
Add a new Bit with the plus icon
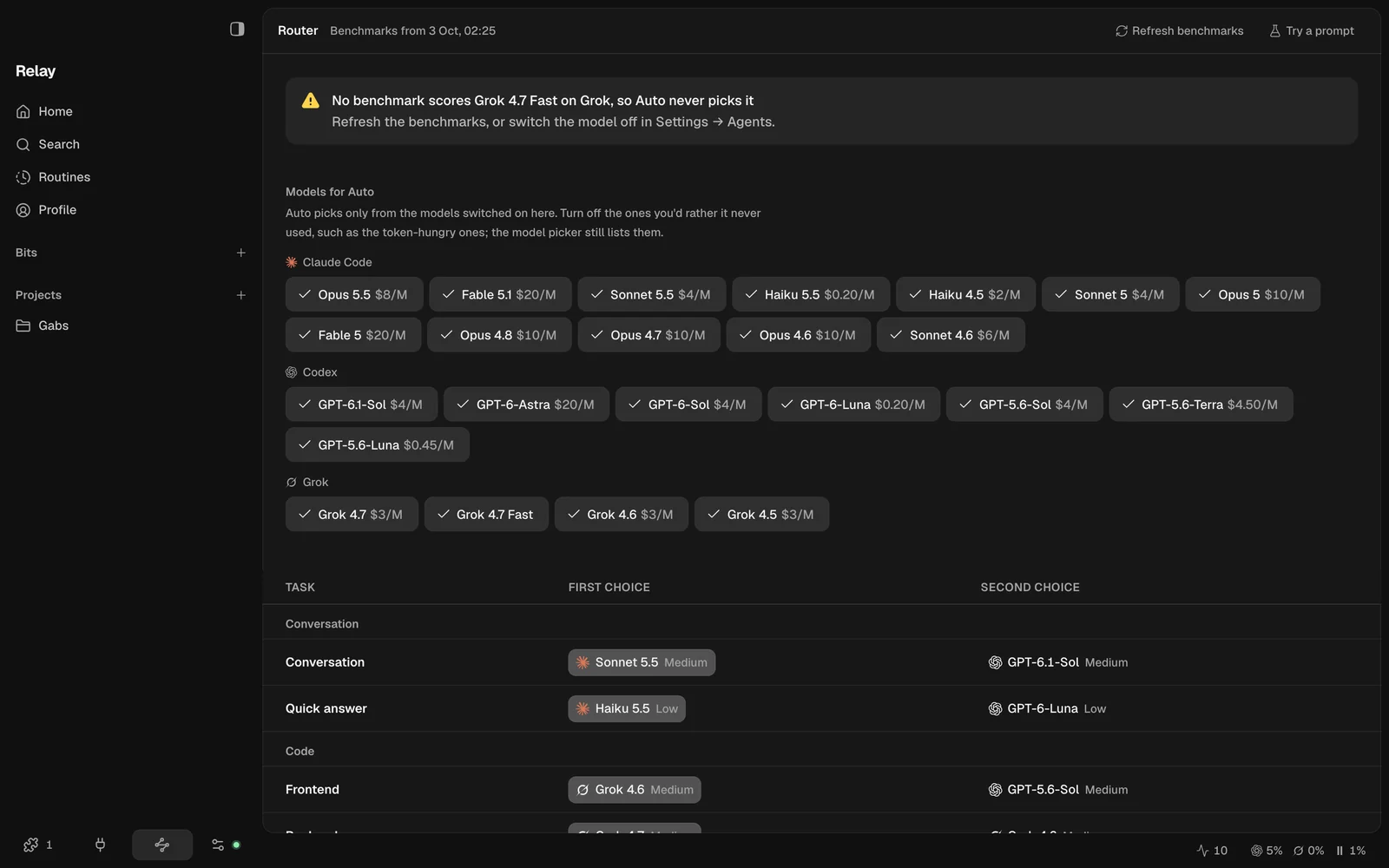tap(241, 253)
